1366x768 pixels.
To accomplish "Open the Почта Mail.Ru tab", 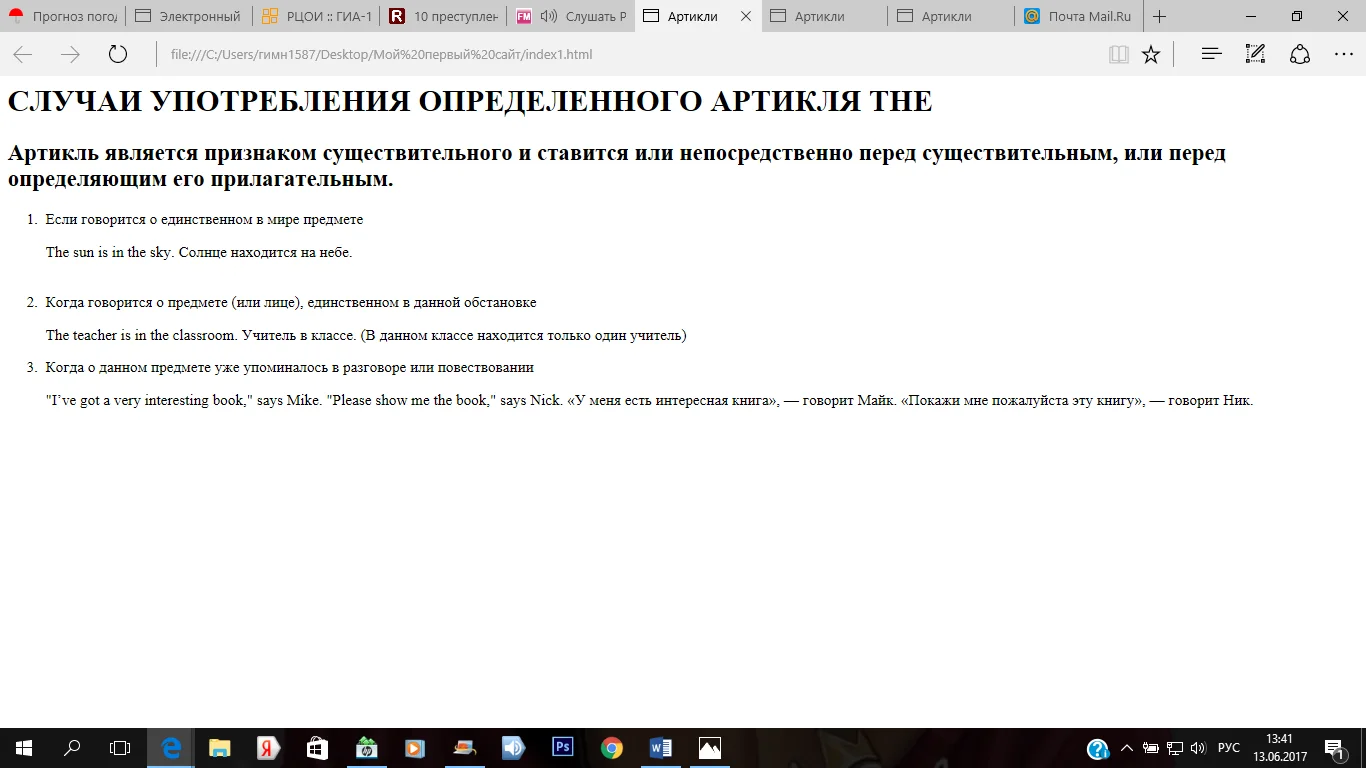I will pos(1078,16).
